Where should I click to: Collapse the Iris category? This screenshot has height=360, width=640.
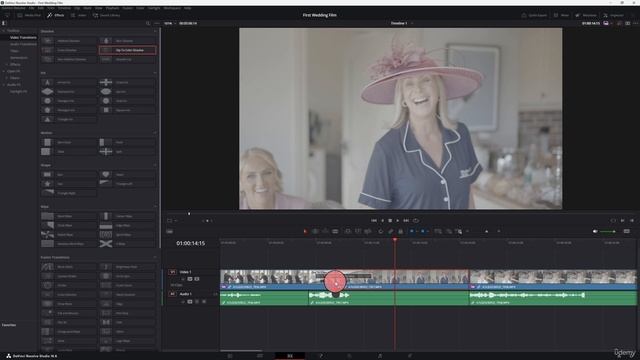point(155,73)
